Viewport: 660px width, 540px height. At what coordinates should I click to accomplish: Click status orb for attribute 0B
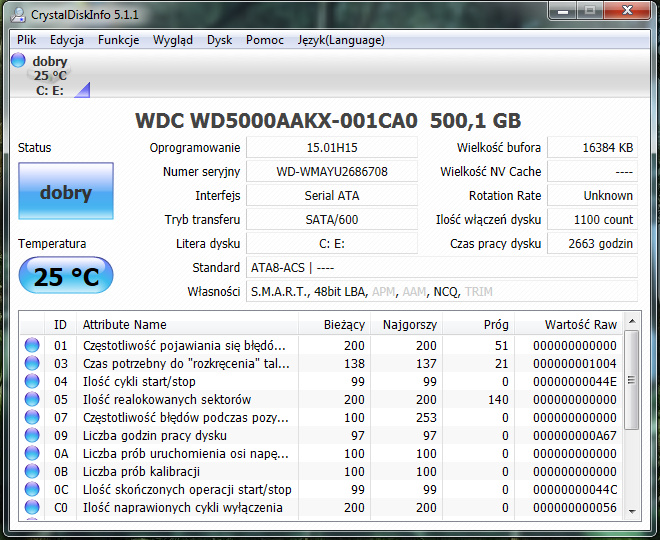(x=32, y=471)
